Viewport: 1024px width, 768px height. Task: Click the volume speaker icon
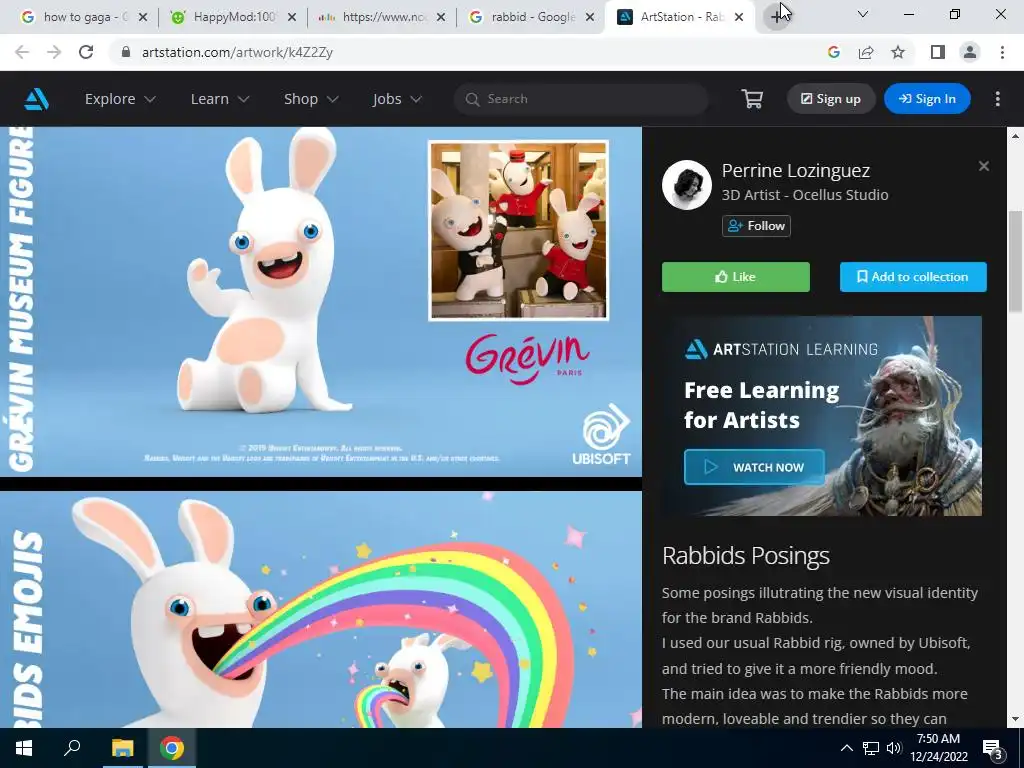[x=894, y=748]
